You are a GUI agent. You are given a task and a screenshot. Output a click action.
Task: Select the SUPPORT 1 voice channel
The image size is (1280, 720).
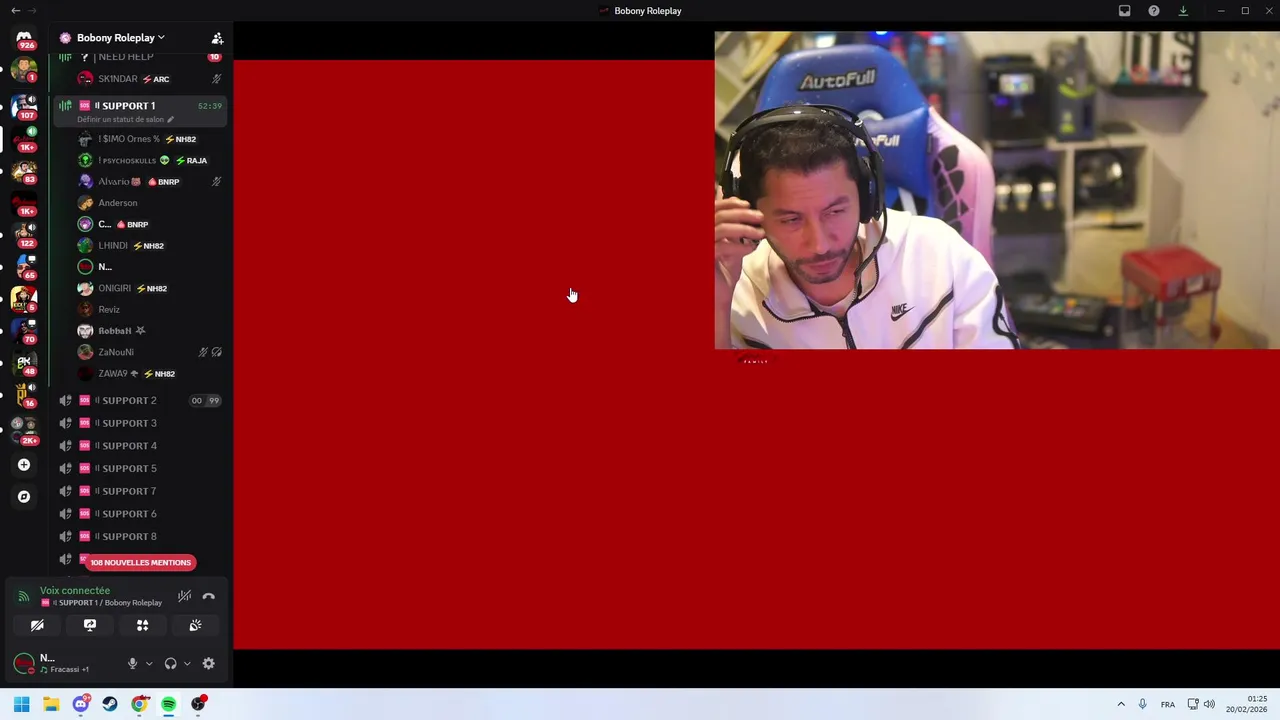[x=139, y=111]
